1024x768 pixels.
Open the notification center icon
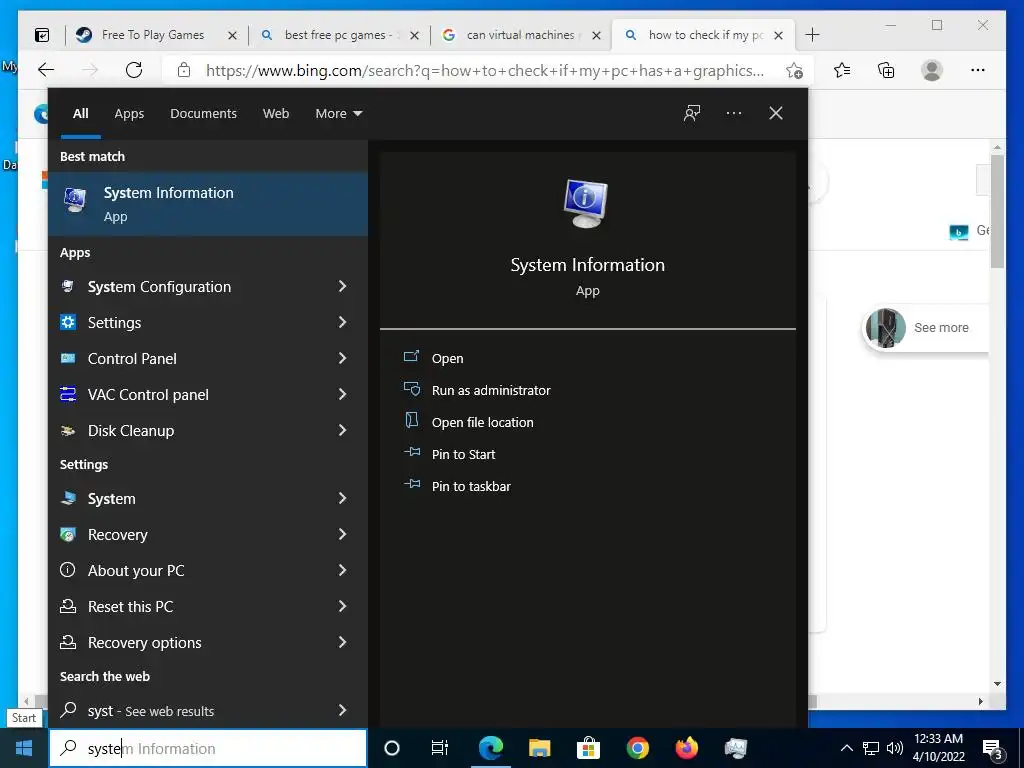993,749
